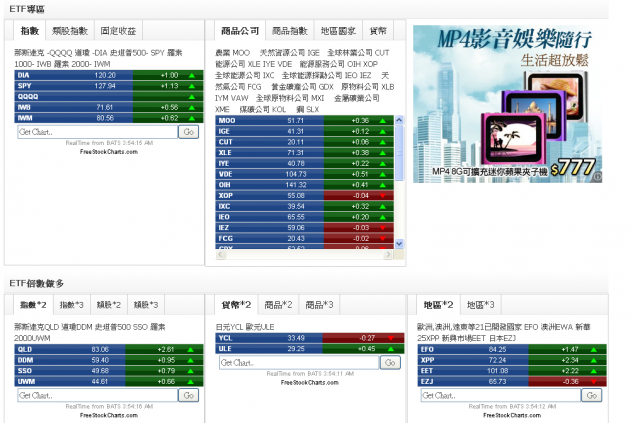
Task: Click the SPY ticker row
Action: [109, 86]
